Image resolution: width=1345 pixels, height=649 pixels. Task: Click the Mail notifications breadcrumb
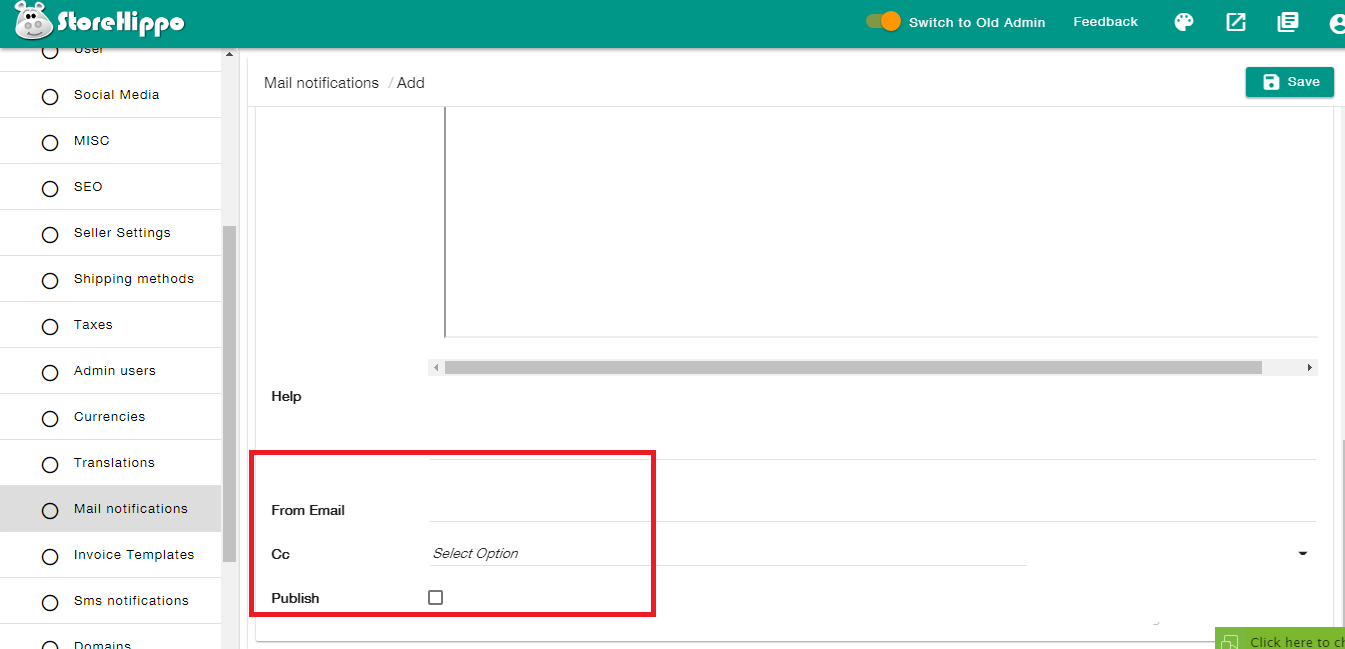(321, 83)
